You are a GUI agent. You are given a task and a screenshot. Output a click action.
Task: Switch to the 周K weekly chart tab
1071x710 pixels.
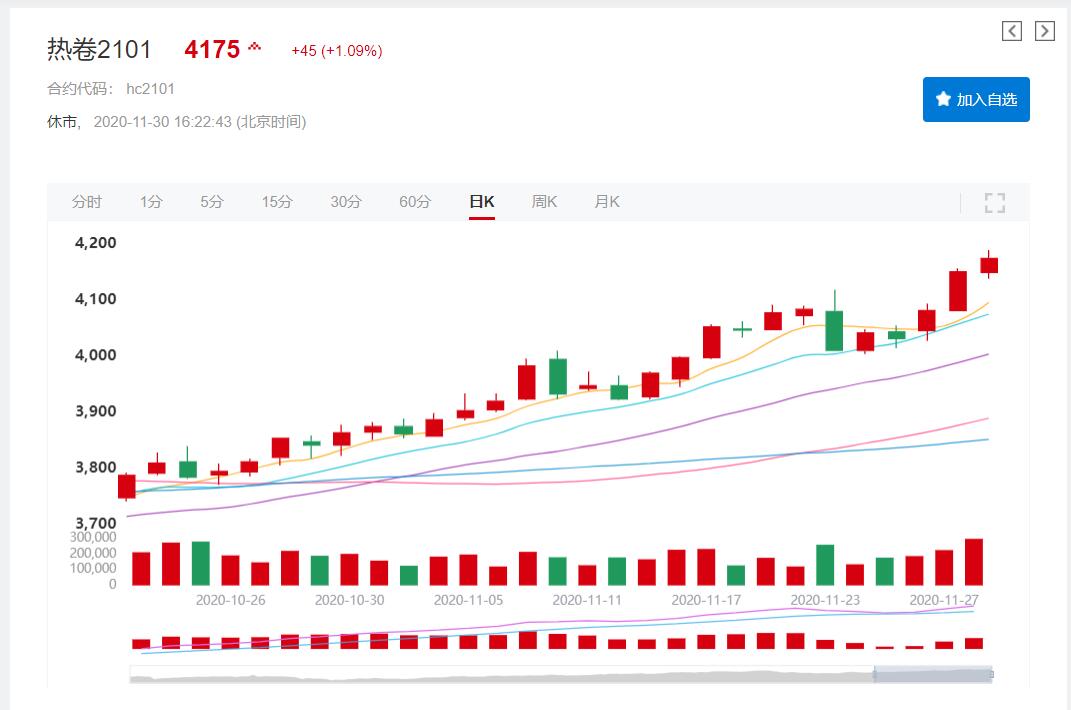pyautogui.click(x=543, y=202)
